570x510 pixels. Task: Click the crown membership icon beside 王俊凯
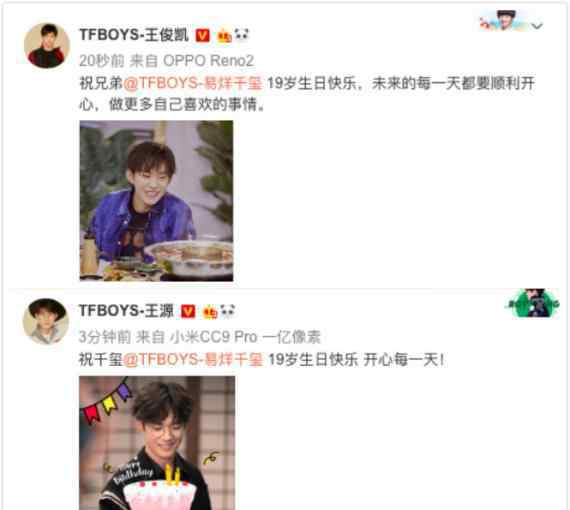click(224, 36)
